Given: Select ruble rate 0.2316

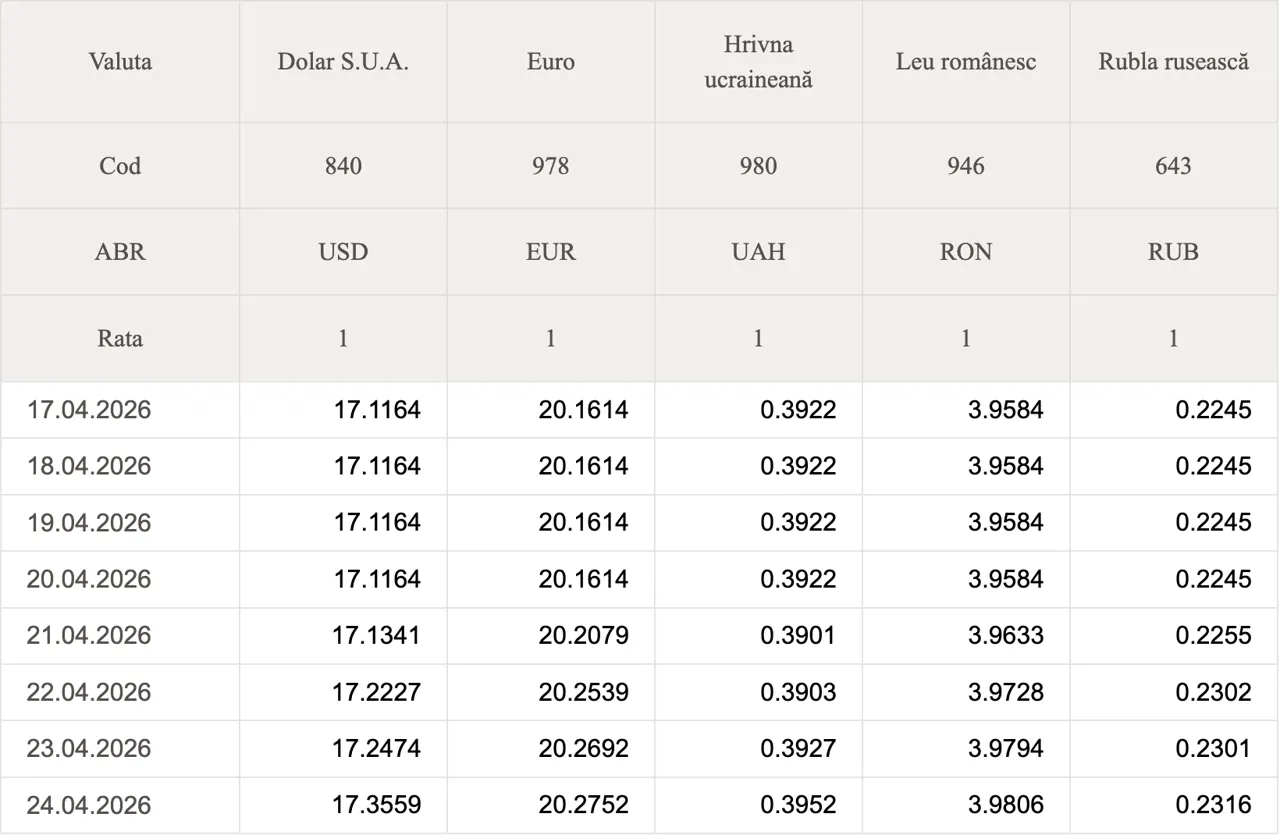Looking at the screenshot, I should tap(1213, 806).
